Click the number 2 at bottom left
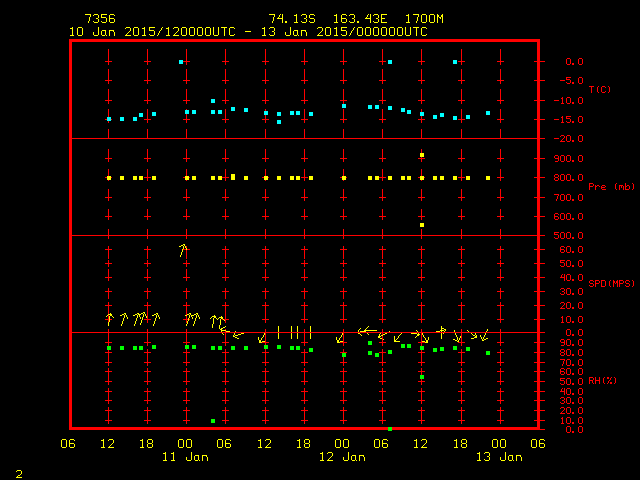 click(18, 471)
